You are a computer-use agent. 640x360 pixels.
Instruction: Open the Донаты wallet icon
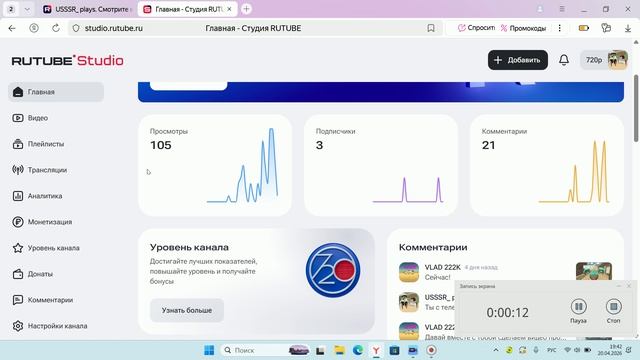[x=18, y=274]
